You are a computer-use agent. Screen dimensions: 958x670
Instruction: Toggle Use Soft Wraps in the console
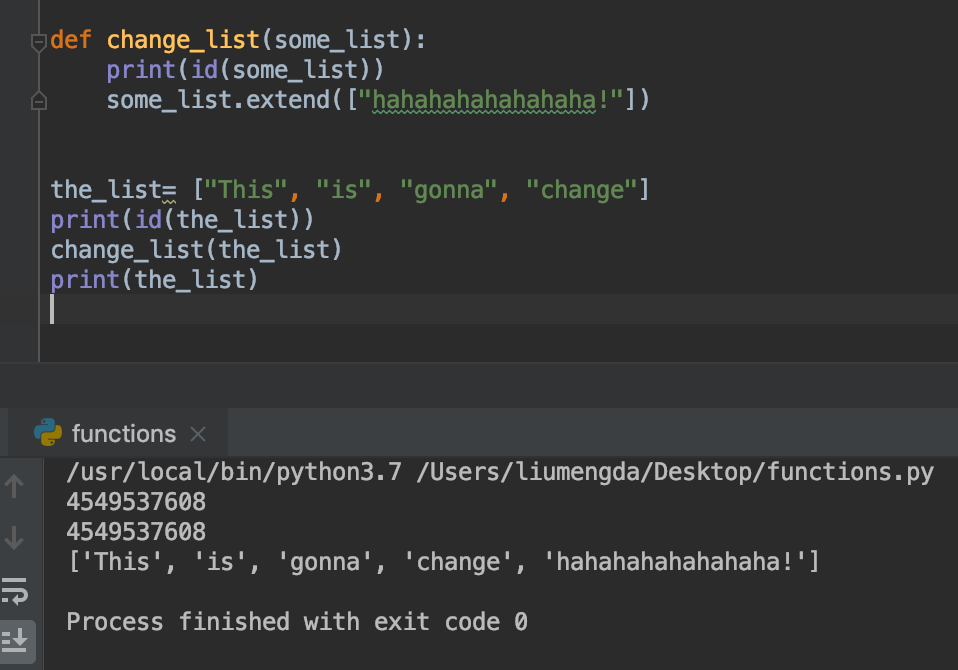[x=14, y=590]
